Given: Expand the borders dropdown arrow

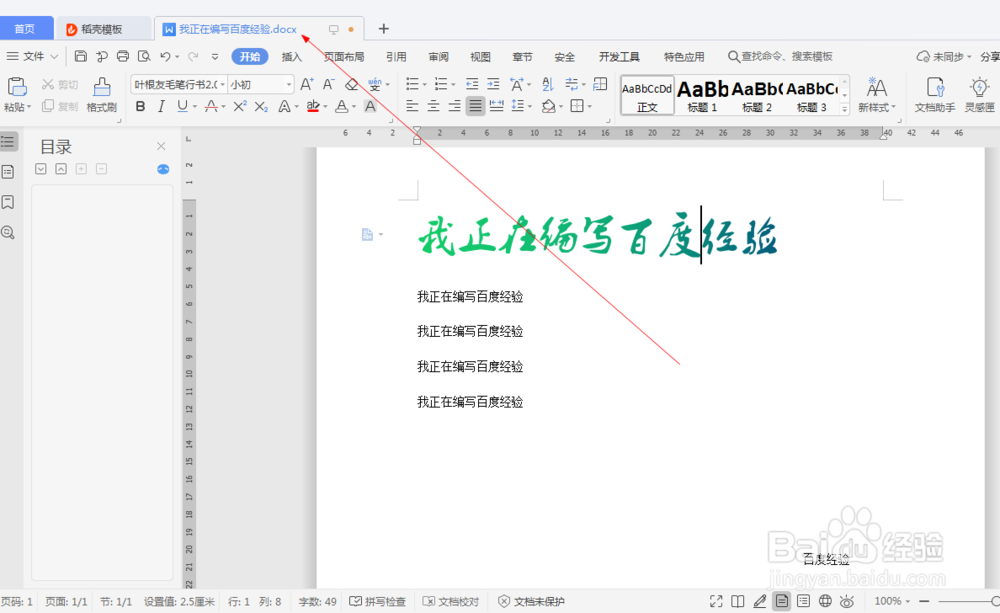Looking at the screenshot, I should pos(589,107).
